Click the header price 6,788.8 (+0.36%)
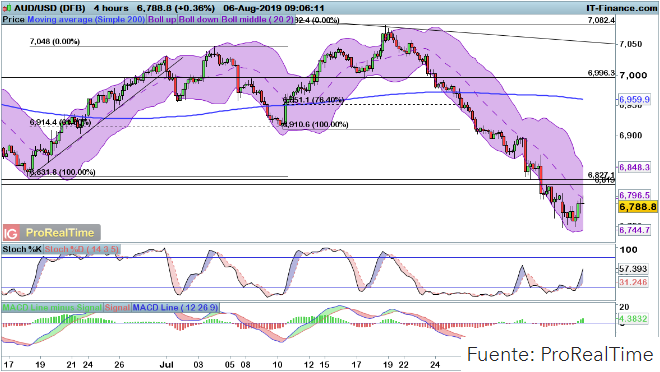 [x=176, y=8]
